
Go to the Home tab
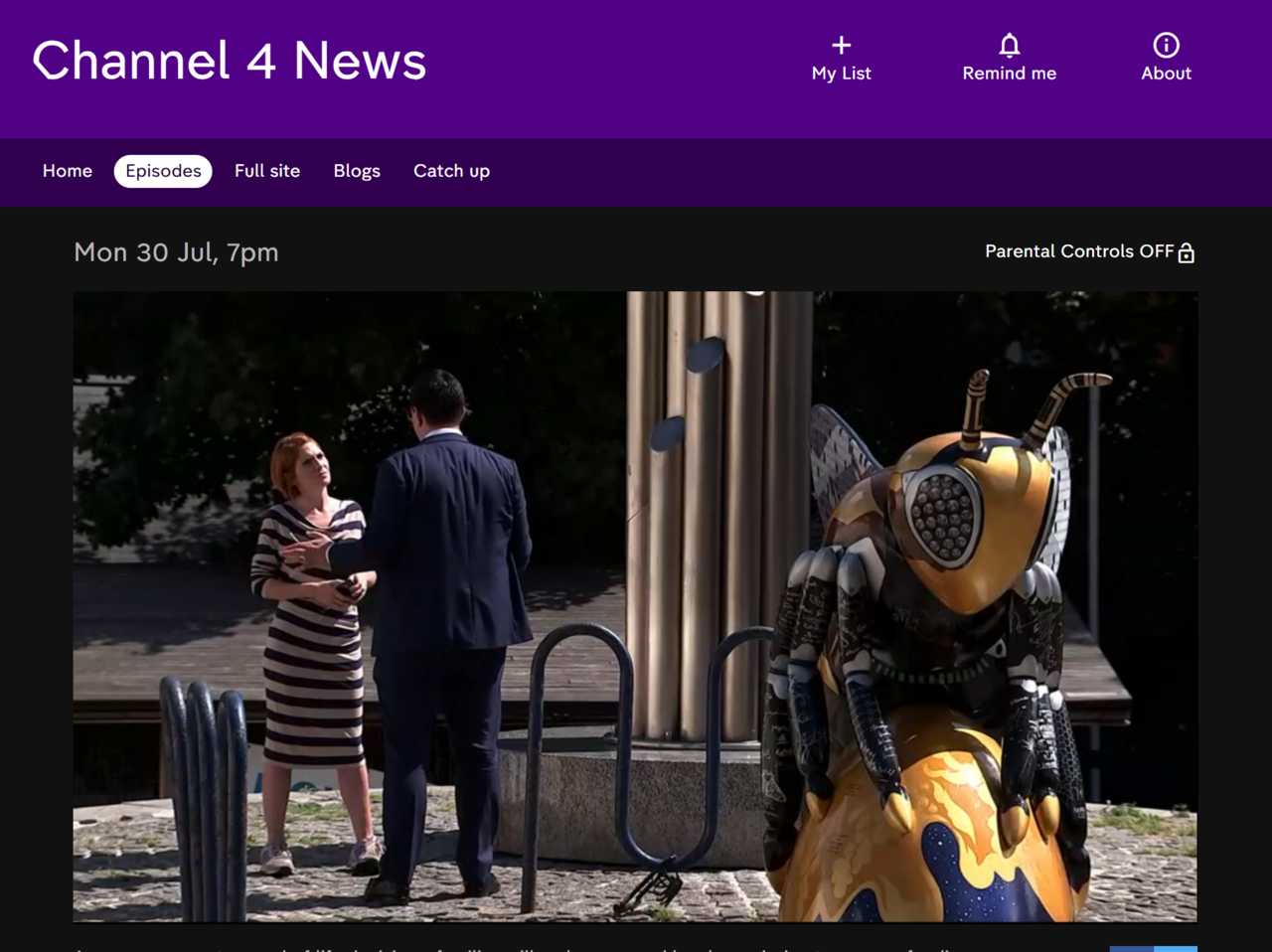[68, 171]
